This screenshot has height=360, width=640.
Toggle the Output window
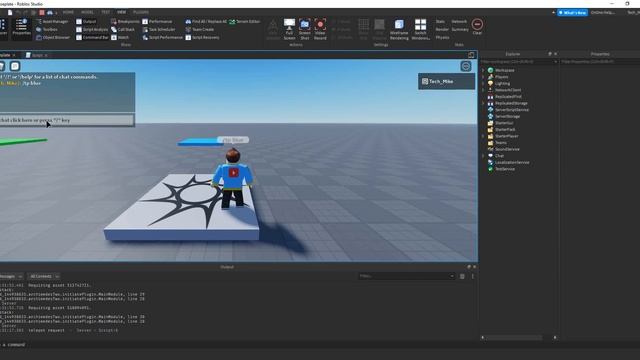pyautogui.click(x=86, y=21)
